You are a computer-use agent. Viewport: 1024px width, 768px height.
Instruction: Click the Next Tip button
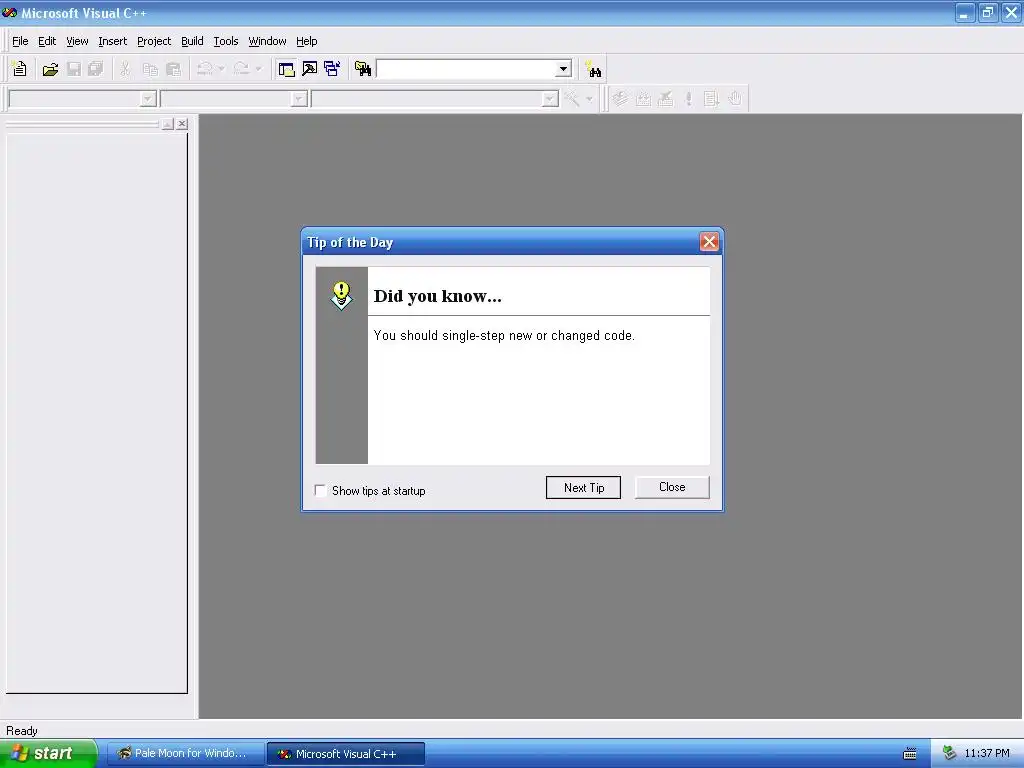pos(583,488)
